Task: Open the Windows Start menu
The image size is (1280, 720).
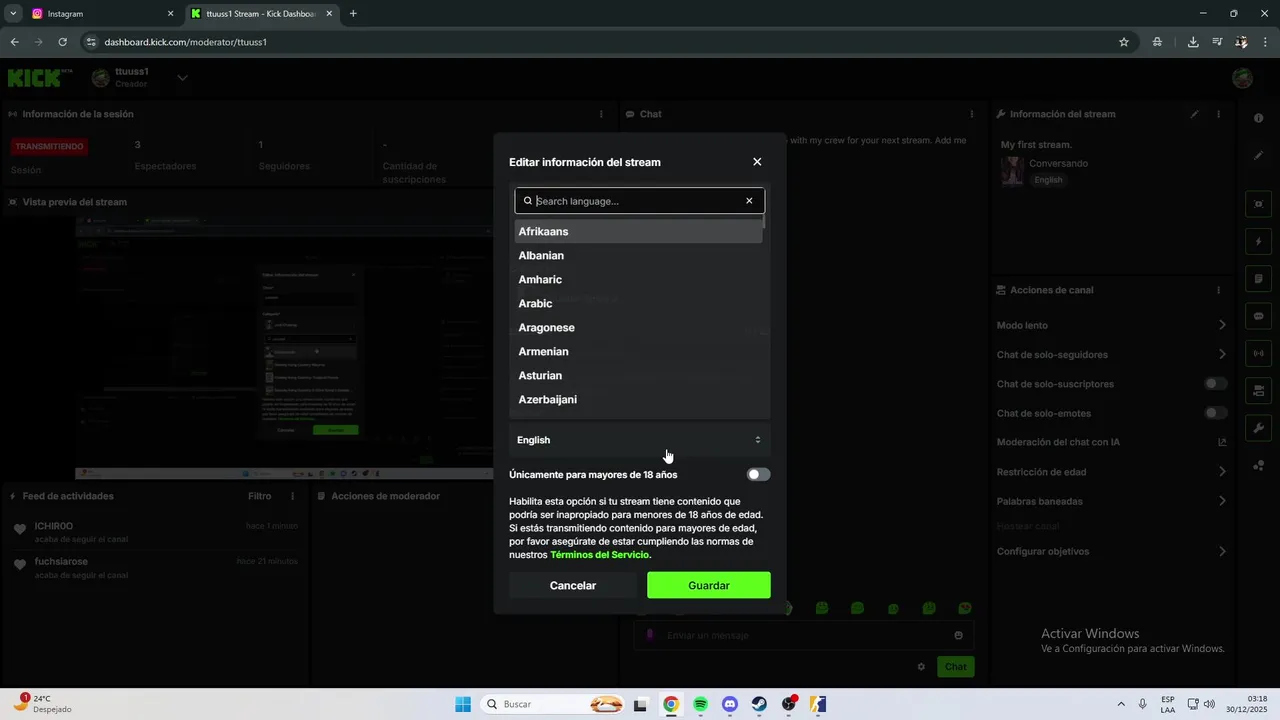Action: tap(463, 704)
